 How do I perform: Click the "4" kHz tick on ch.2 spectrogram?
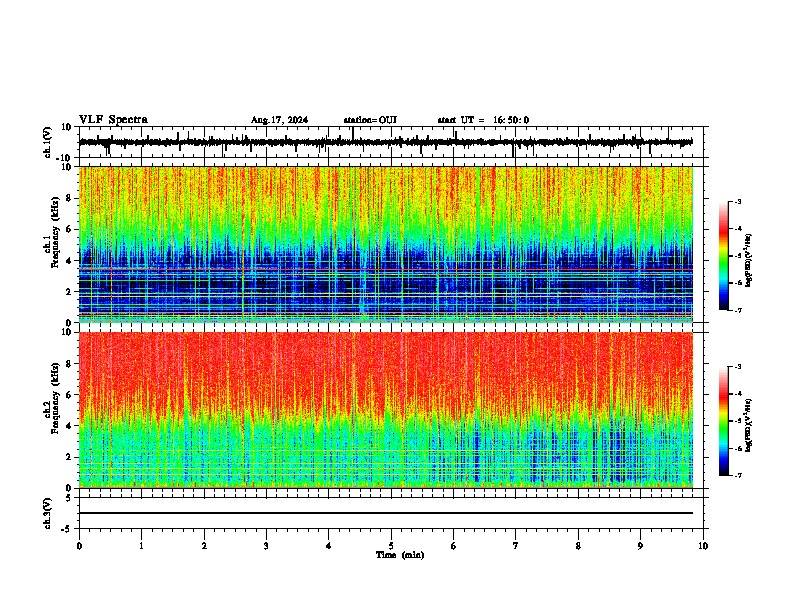coord(69,426)
